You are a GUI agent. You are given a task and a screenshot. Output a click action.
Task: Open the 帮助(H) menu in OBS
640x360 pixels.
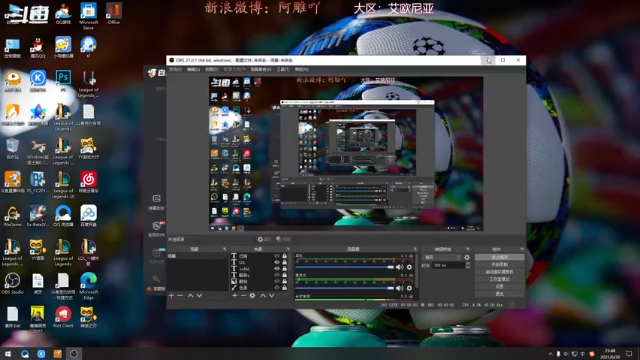[302, 69]
